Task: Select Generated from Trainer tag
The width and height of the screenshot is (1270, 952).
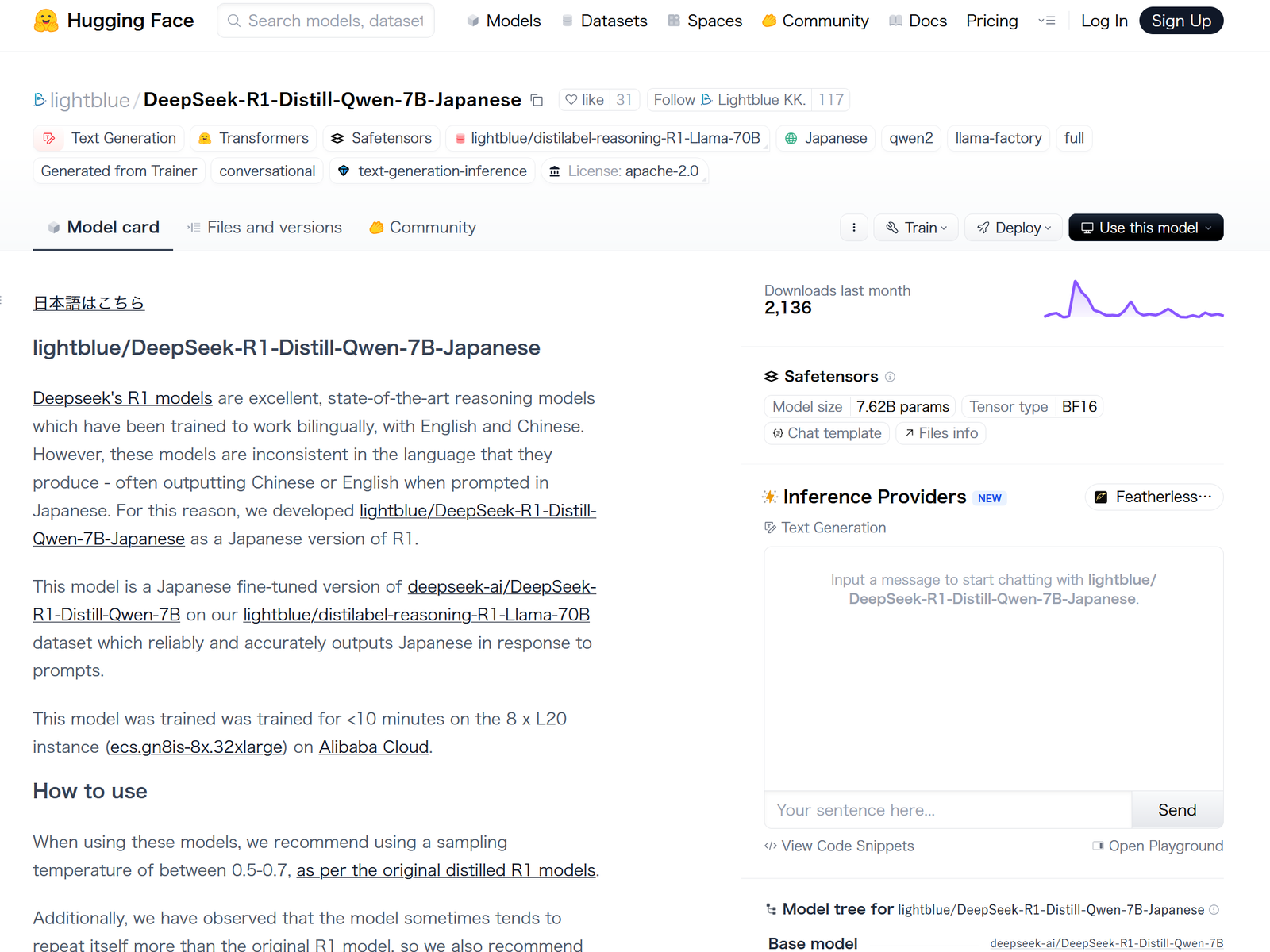Action: (119, 171)
